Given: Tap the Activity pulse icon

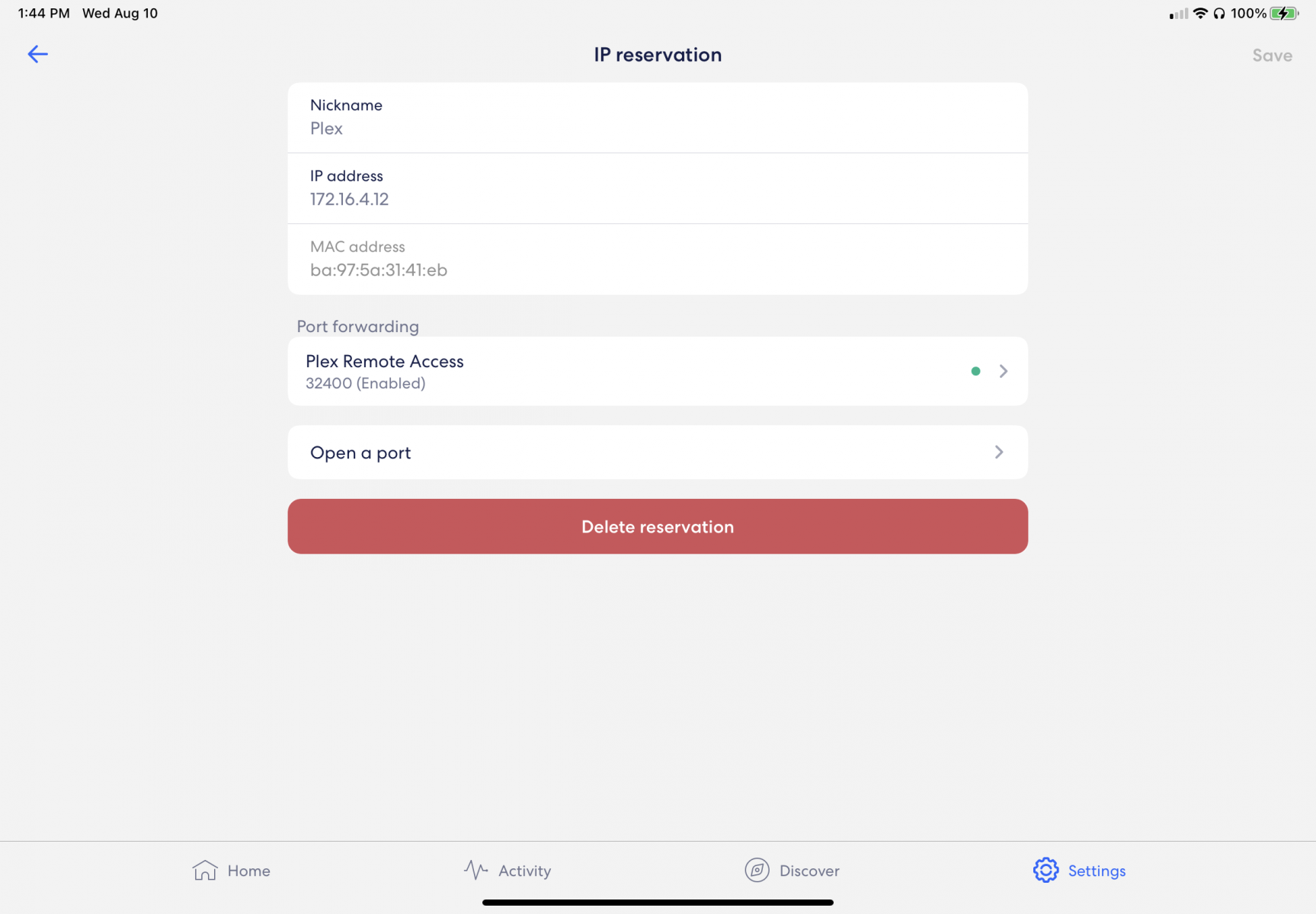Looking at the screenshot, I should point(475,870).
